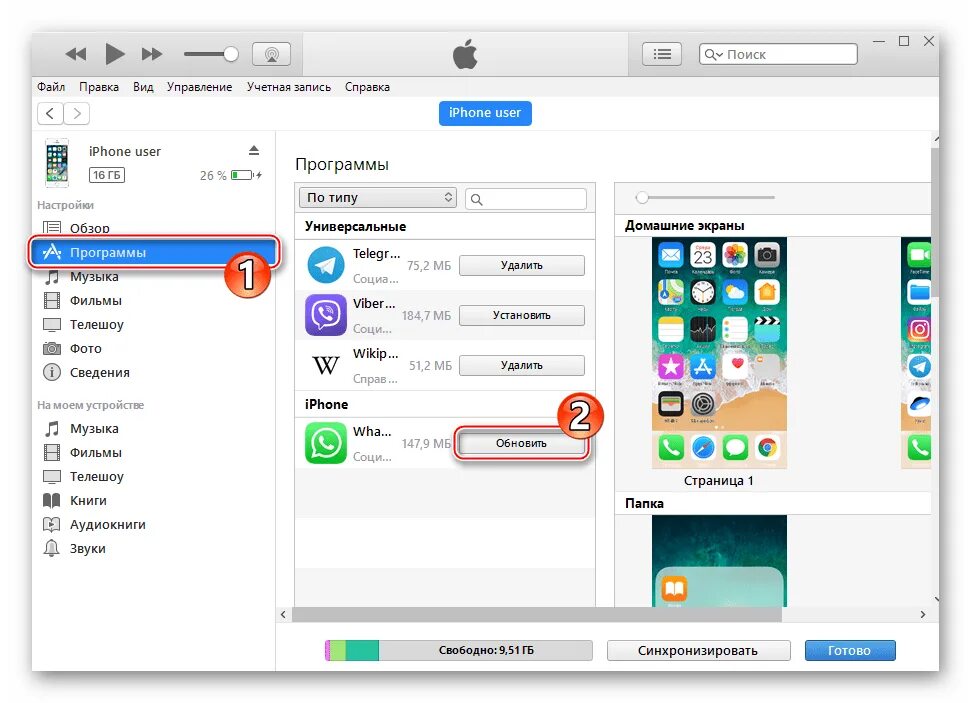Open the AirPlay output icon
This screenshot has height=703, width=971.
point(271,55)
